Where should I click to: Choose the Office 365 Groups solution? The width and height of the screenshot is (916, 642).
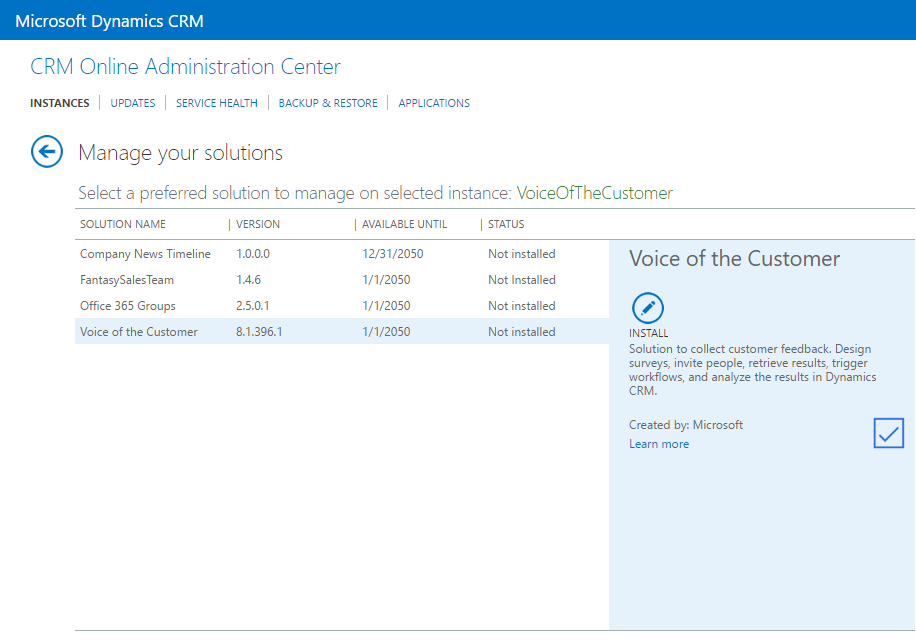coord(128,306)
